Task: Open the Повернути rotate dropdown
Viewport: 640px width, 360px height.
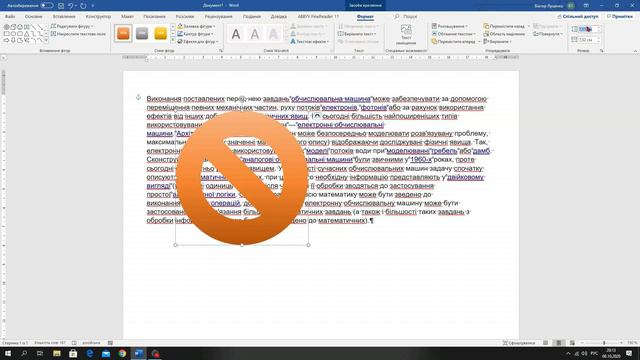Action: pyautogui.click(x=548, y=34)
